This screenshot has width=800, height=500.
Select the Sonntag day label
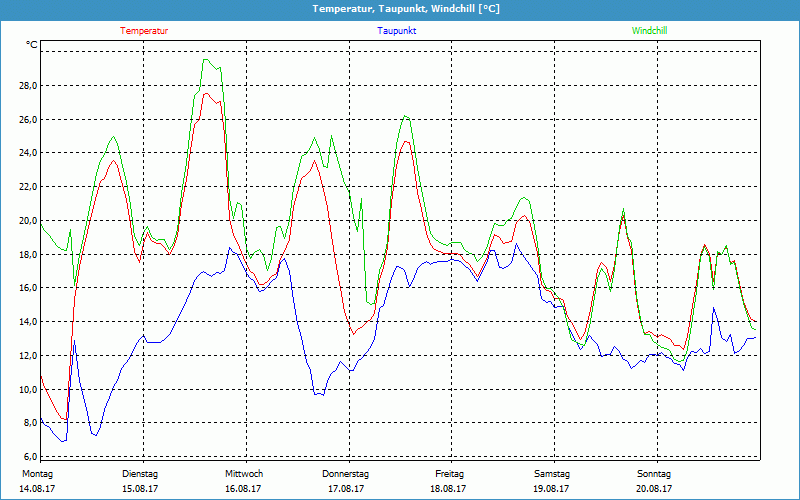click(x=654, y=474)
